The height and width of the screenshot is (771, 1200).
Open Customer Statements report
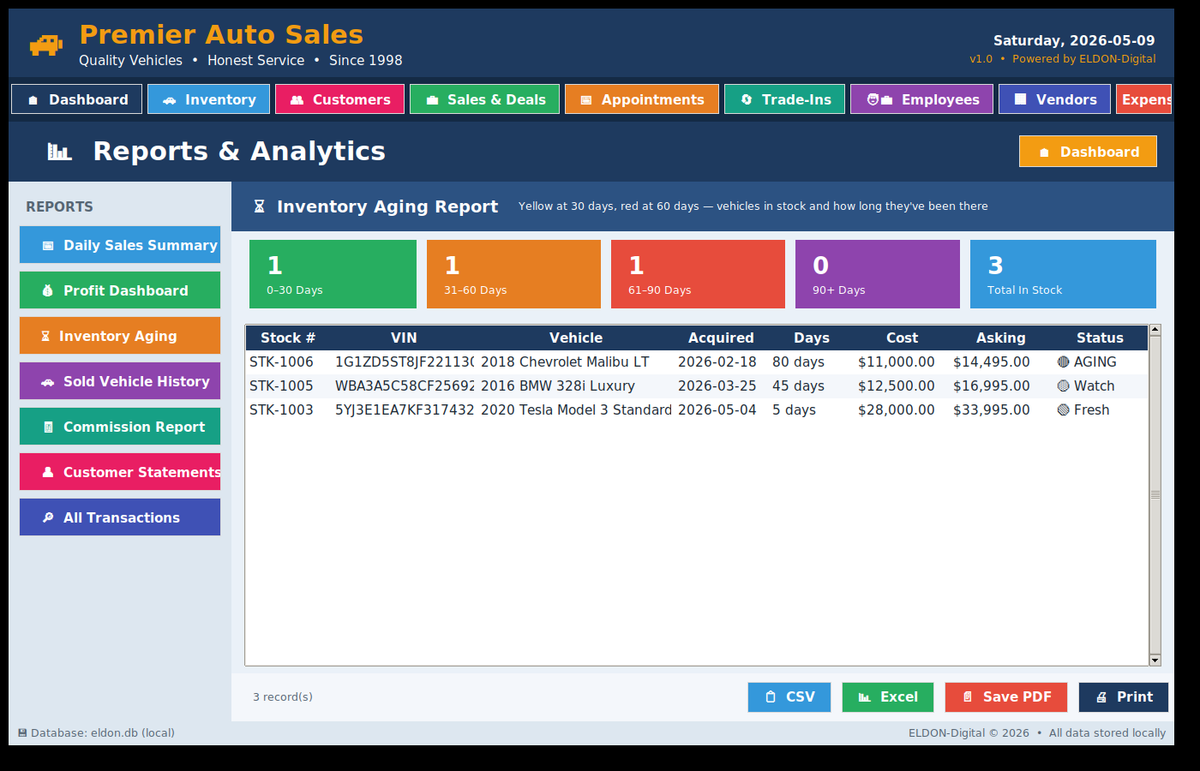(x=120, y=472)
